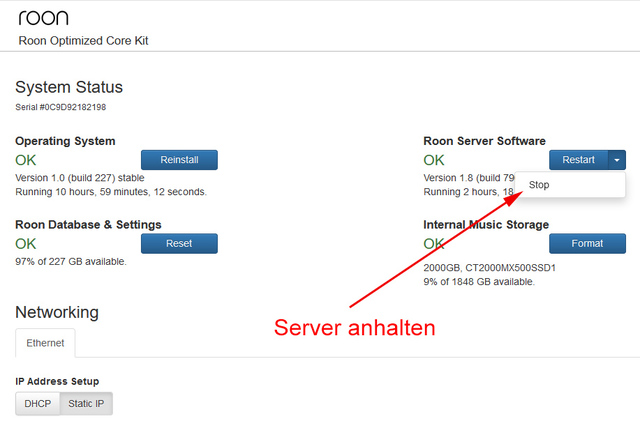Viewport: 640px width, 421px height.
Task: Click '9% of 1848 GB available.' text
Action: click(x=479, y=282)
